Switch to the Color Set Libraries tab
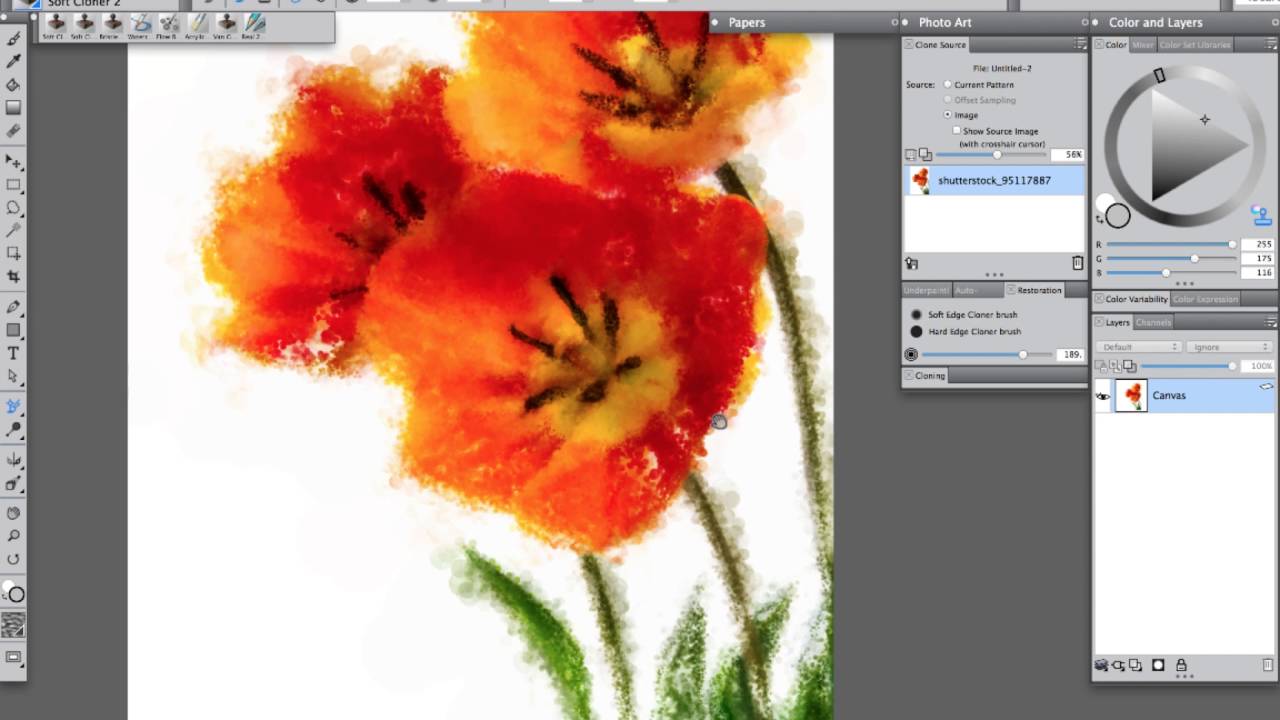The height and width of the screenshot is (720, 1280). click(1194, 45)
